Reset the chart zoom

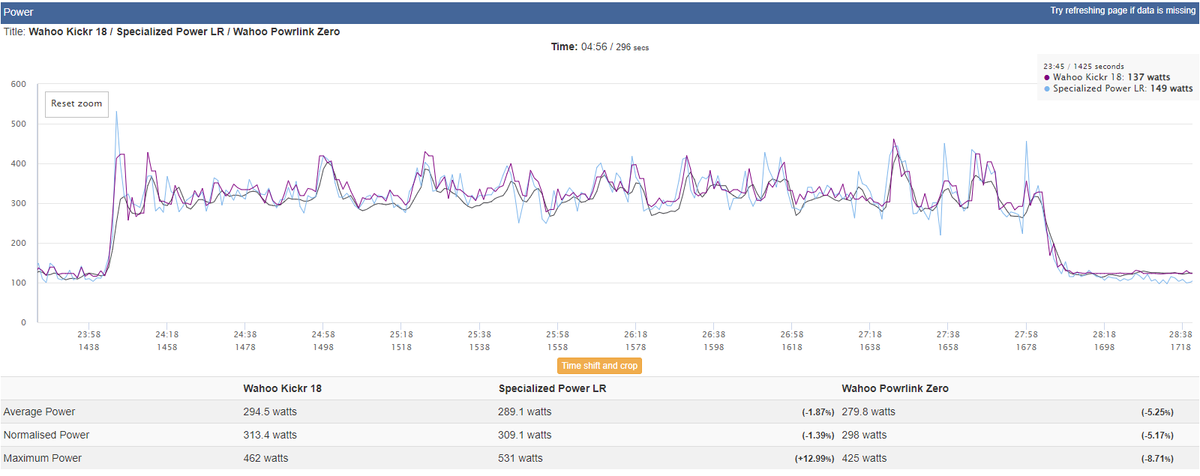pos(77,104)
